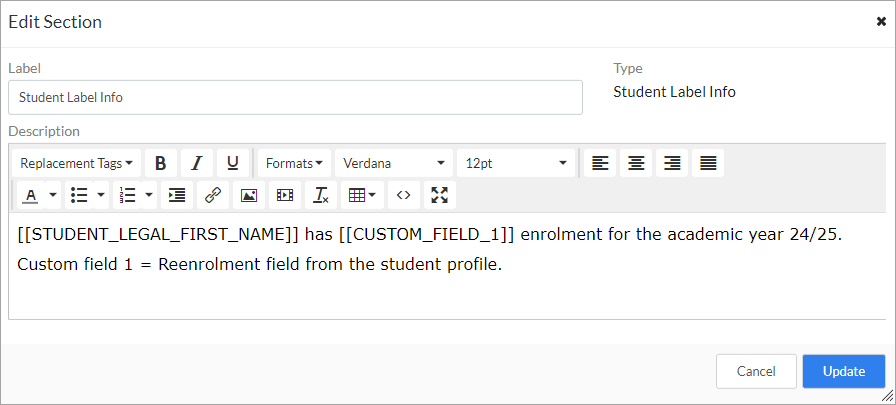Align text to the right
Screen dimensions: 896x405
pos(672,163)
